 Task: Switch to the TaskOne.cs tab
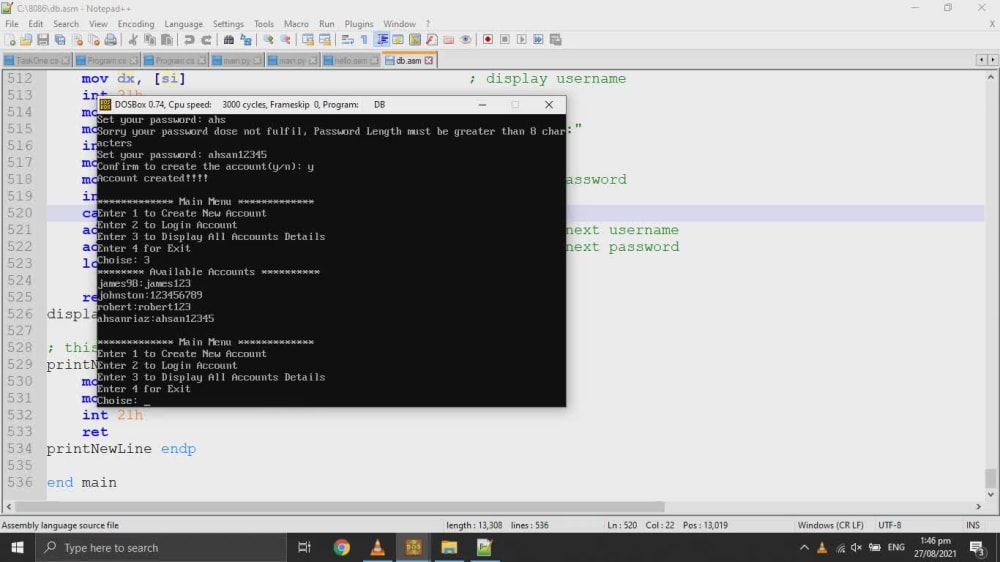37,61
